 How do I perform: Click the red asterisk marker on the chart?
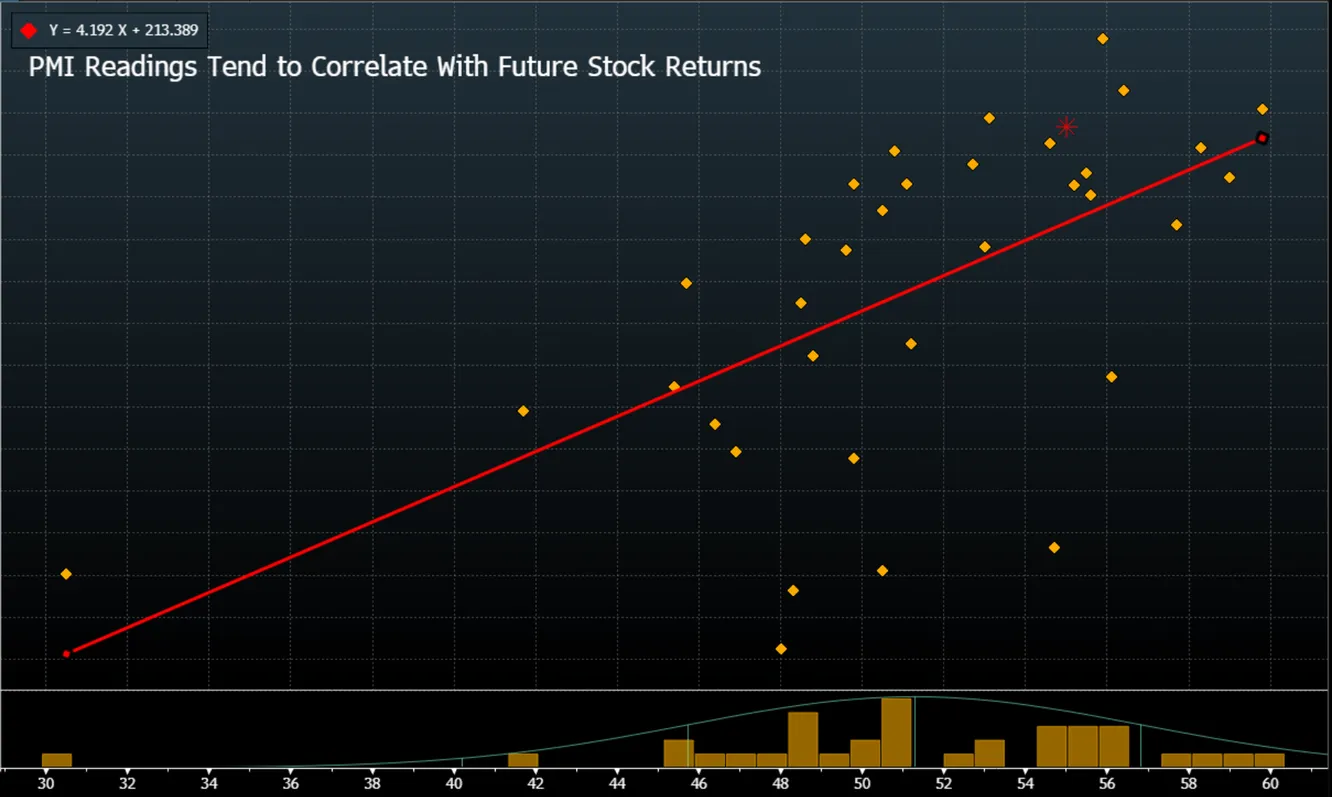coord(1066,127)
